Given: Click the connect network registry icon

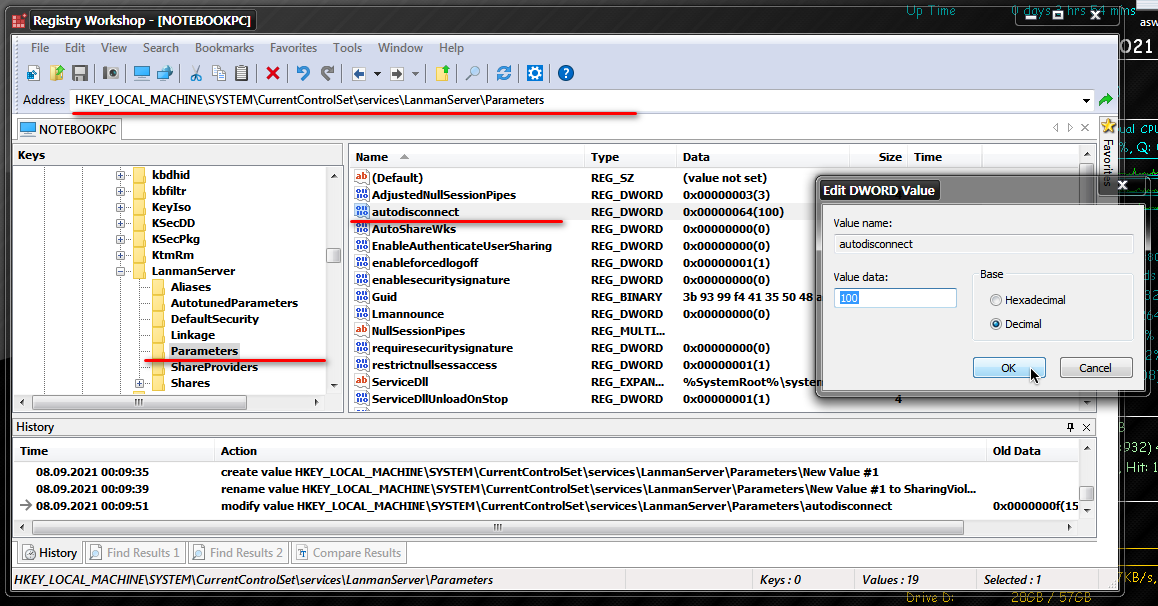Looking at the screenshot, I should coord(165,73).
